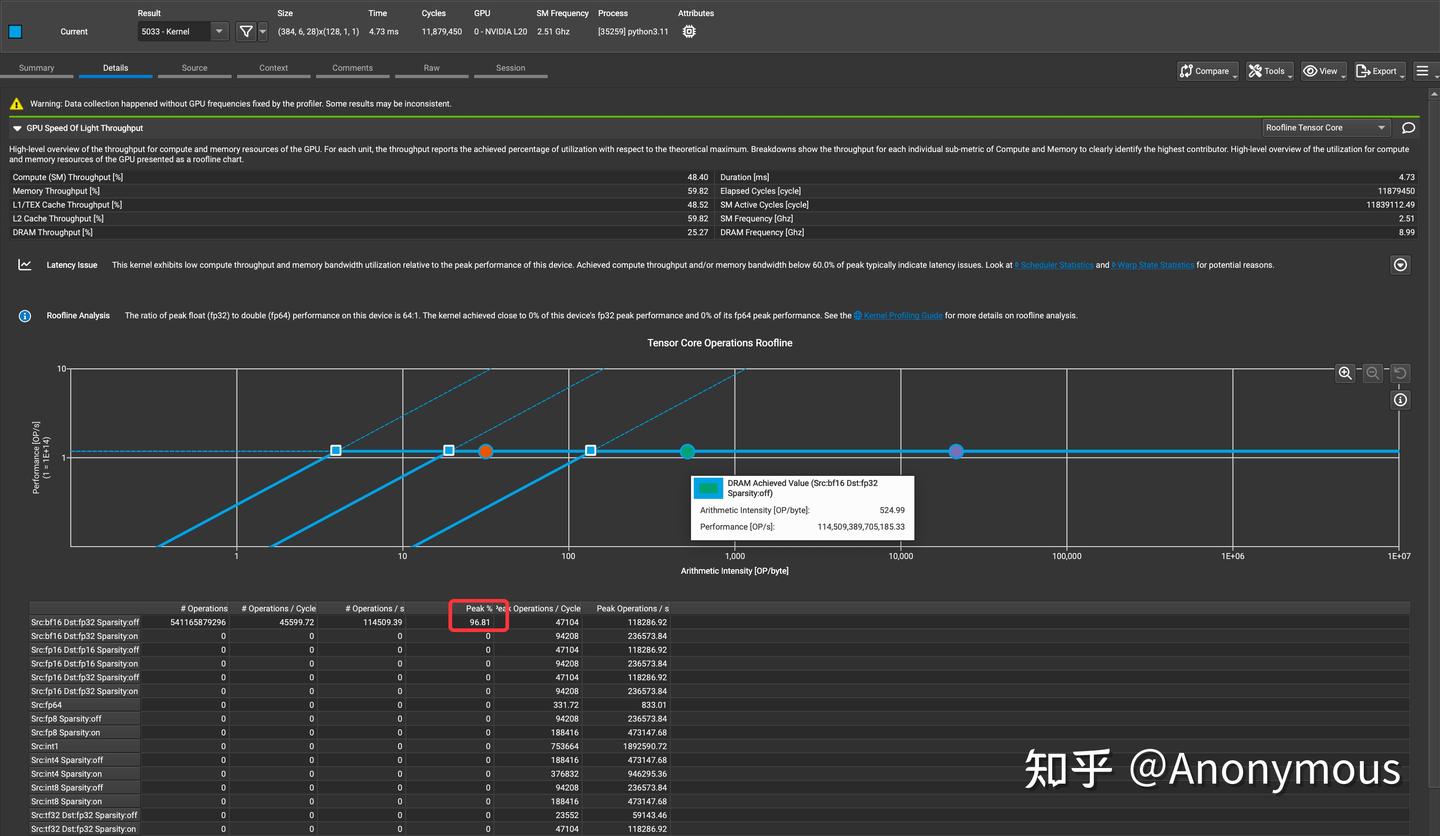The width and height of the screenshot is (1440, 836).
Task: Open the chart info icon below reset
Action: click(1399, 399)
